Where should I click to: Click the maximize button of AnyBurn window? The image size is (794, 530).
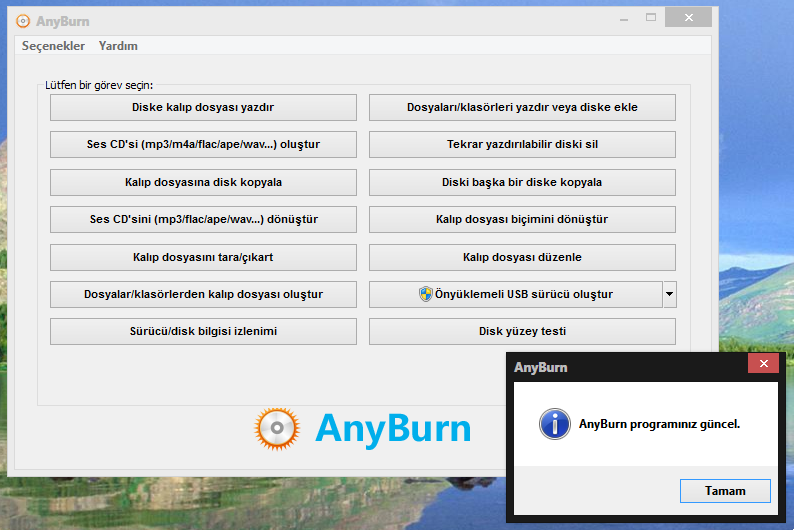coord(651,18)
